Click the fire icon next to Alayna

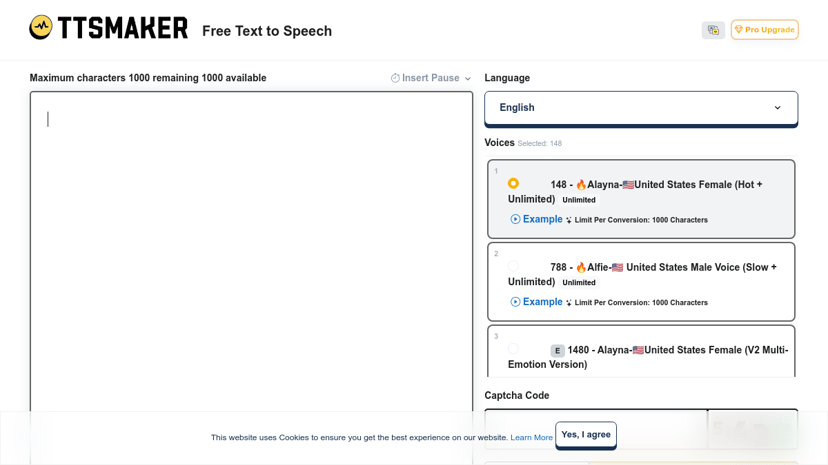[x=581, y=185]
